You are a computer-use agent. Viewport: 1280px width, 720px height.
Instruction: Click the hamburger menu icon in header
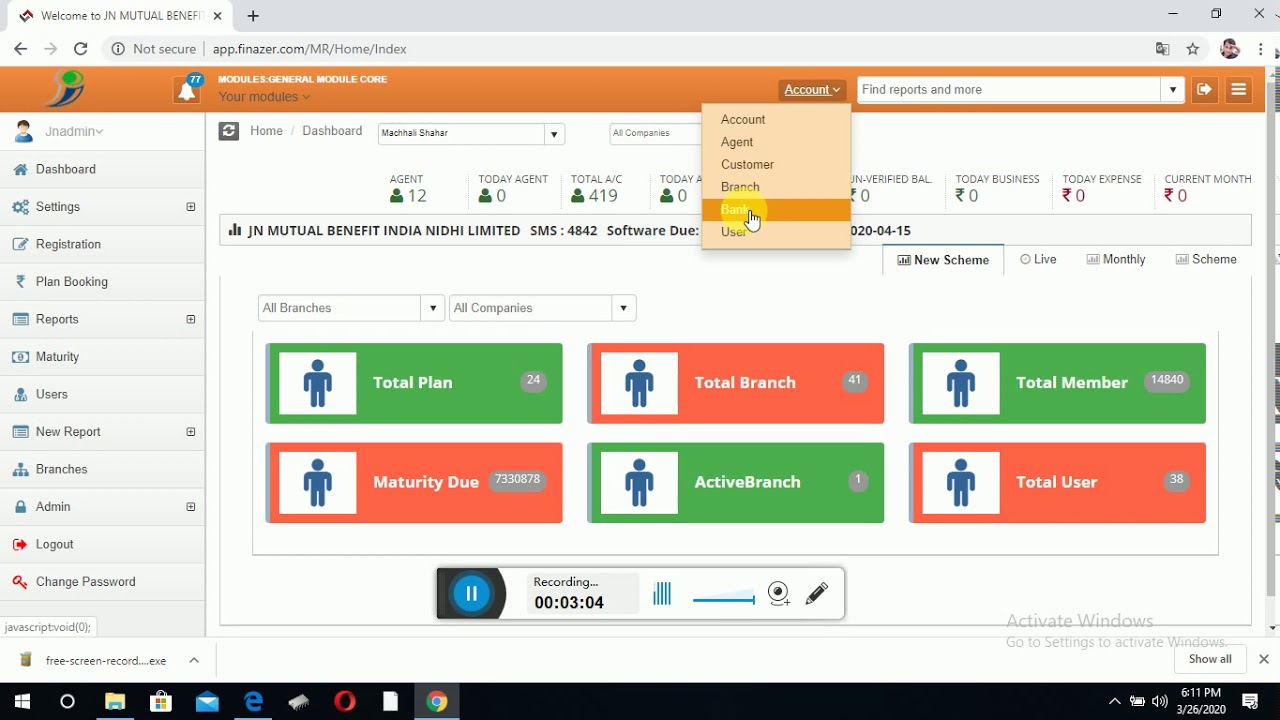click(1239, 90)
